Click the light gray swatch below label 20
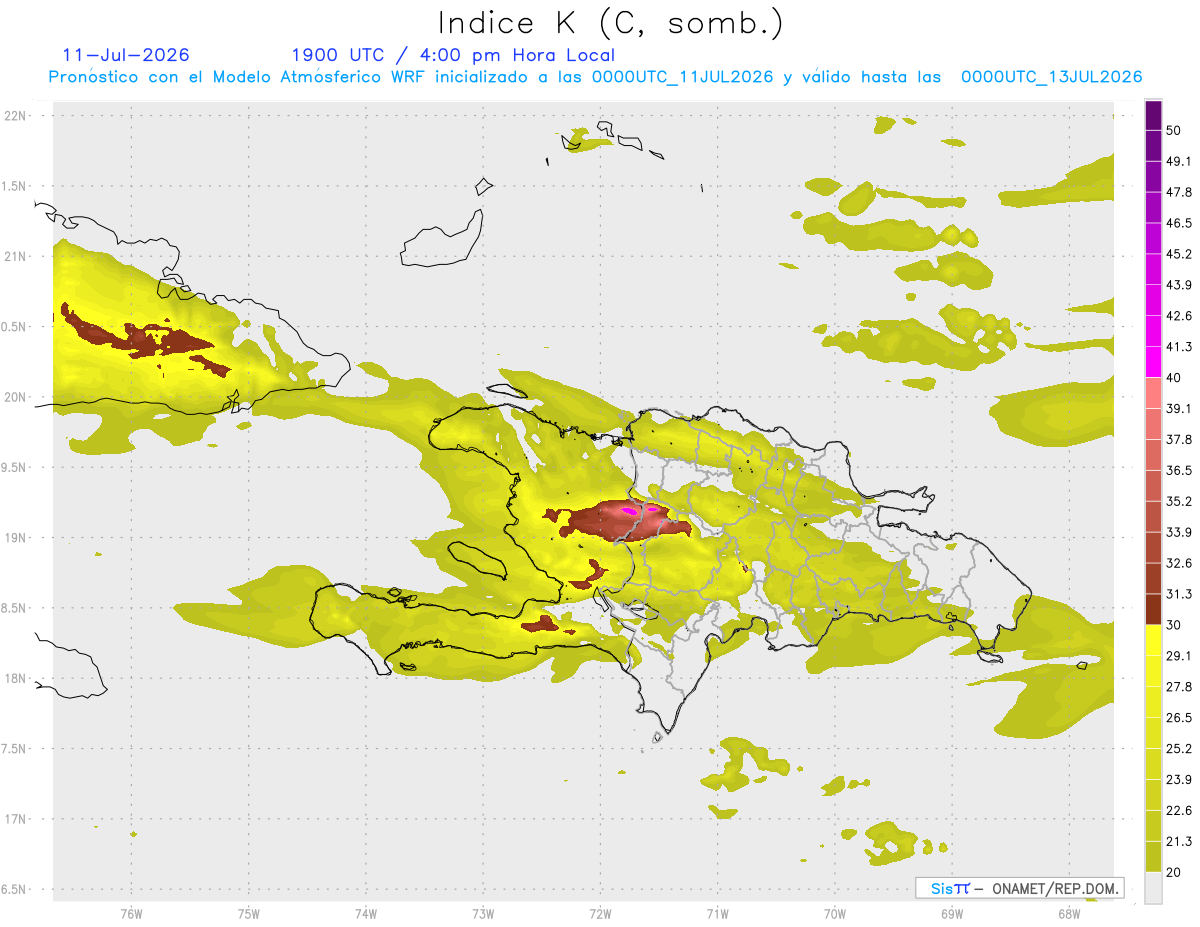Screen dimensions: 1200x927 coord(1153,887)
